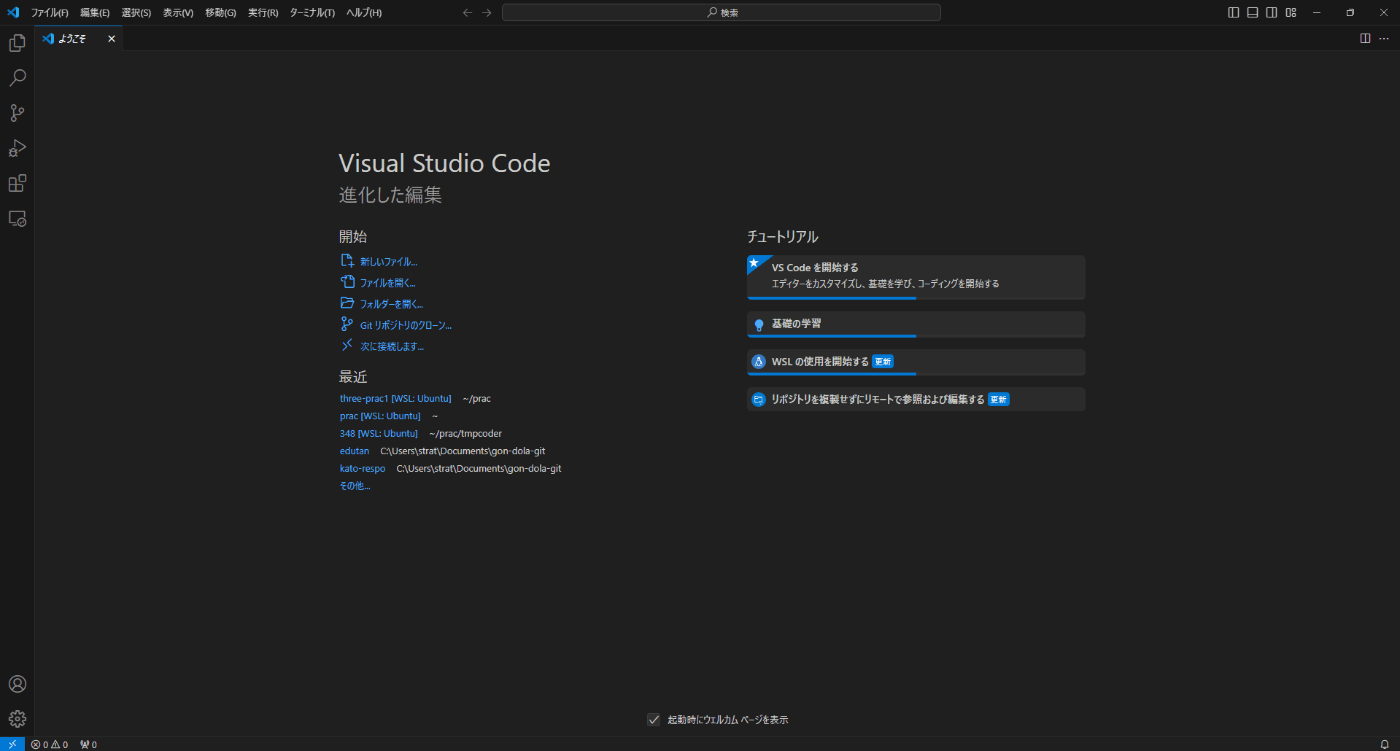The width and height of the screenshot is (1400, 751).
Task: Open the Customize Layout icon
Action: (x=1291, y=12)
